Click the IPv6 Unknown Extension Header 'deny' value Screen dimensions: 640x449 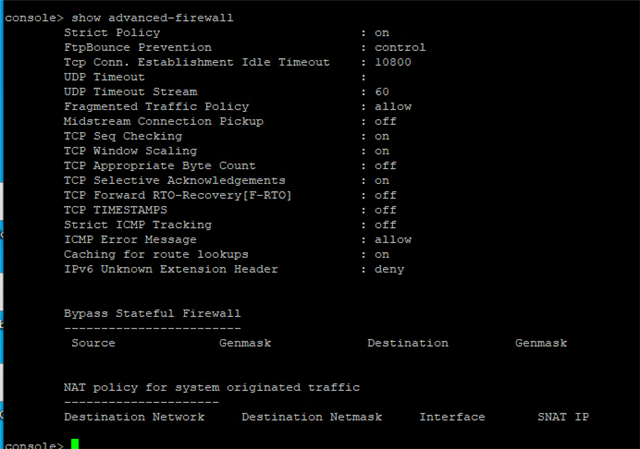[x=389, y=269]
